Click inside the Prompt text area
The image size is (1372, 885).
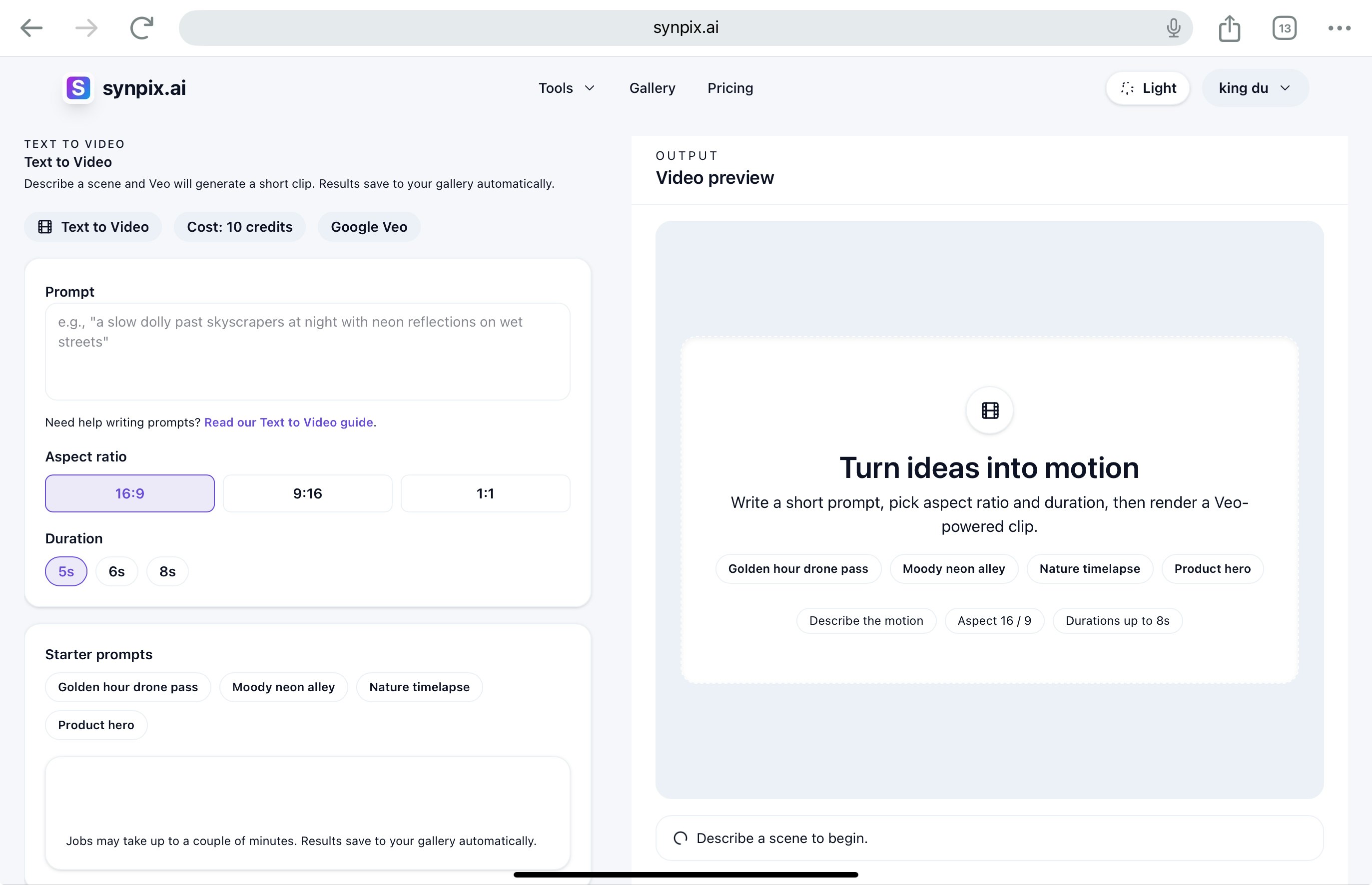[307, 351]
